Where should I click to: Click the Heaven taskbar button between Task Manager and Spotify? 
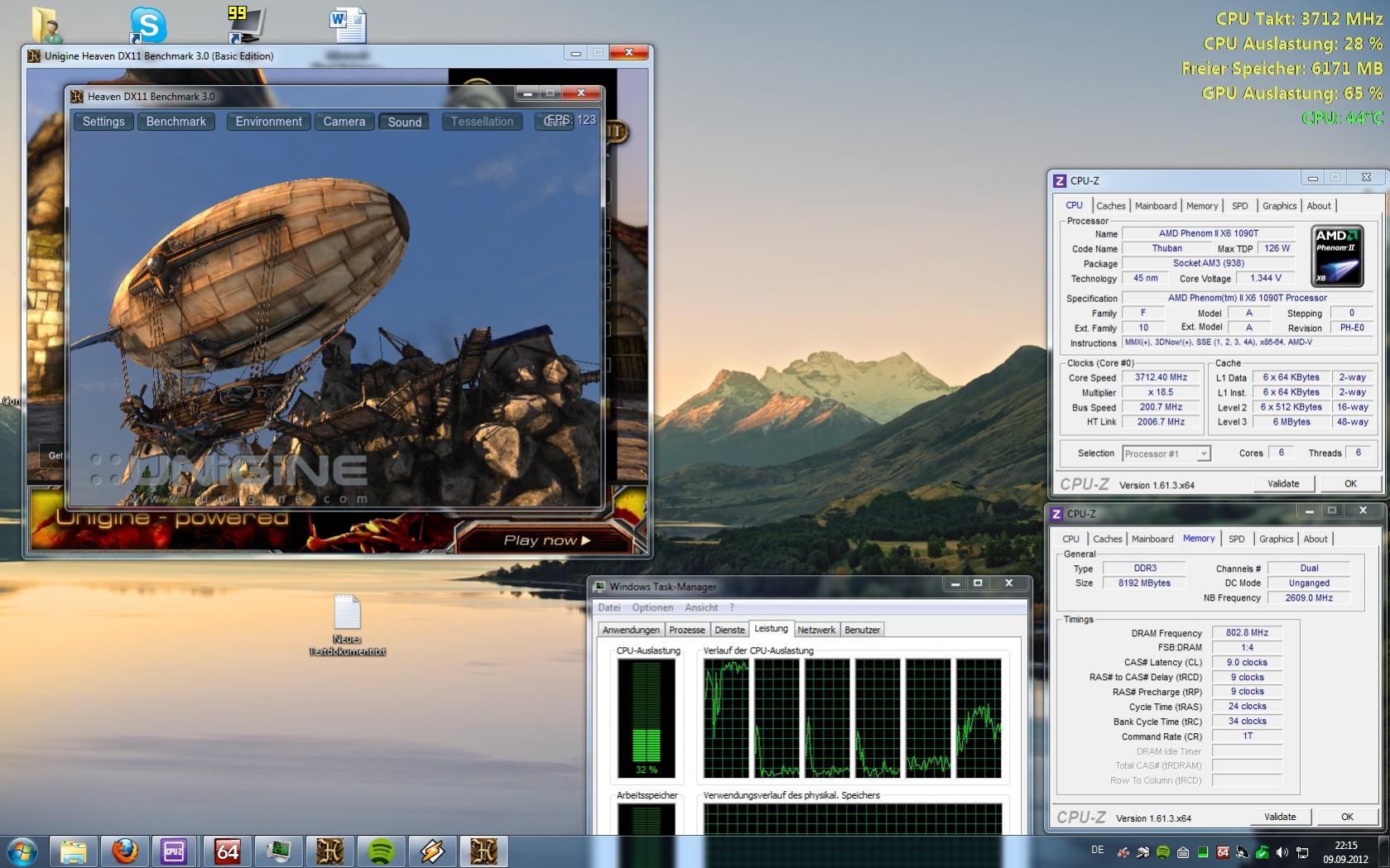click(329, 851)
